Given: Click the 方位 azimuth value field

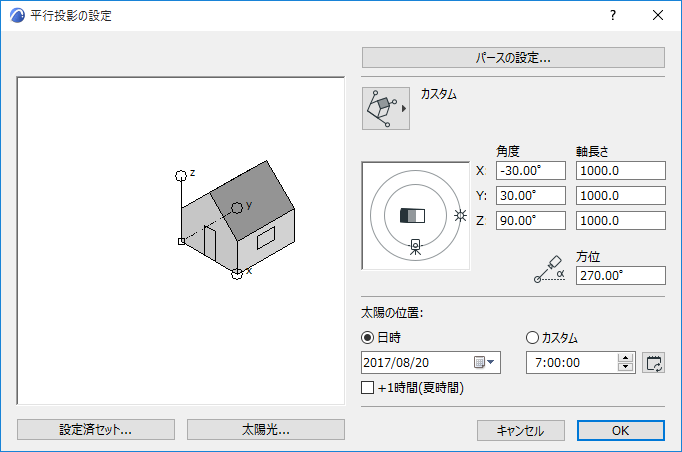Looking at the screenshot, I should [620, 275].
